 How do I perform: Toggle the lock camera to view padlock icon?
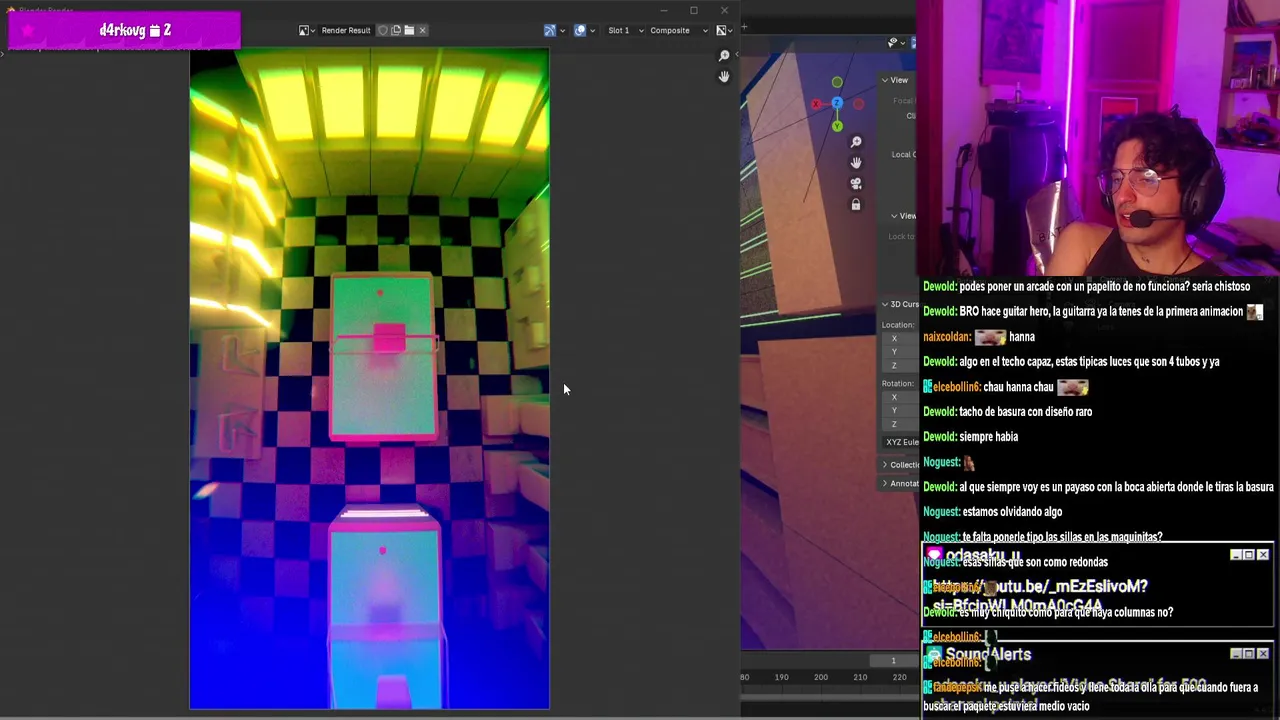[856, 204]
